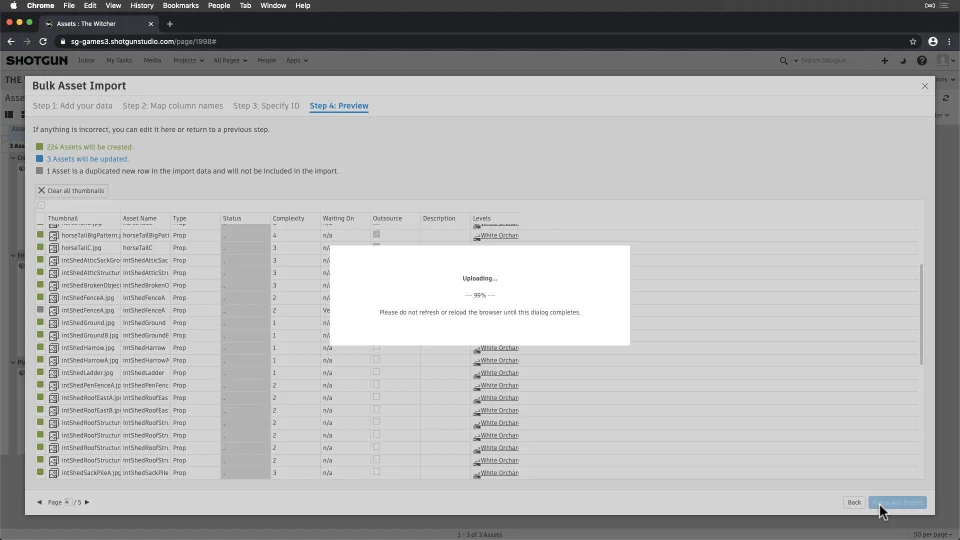Click the Clear all thumbnails button

(72, 190)
